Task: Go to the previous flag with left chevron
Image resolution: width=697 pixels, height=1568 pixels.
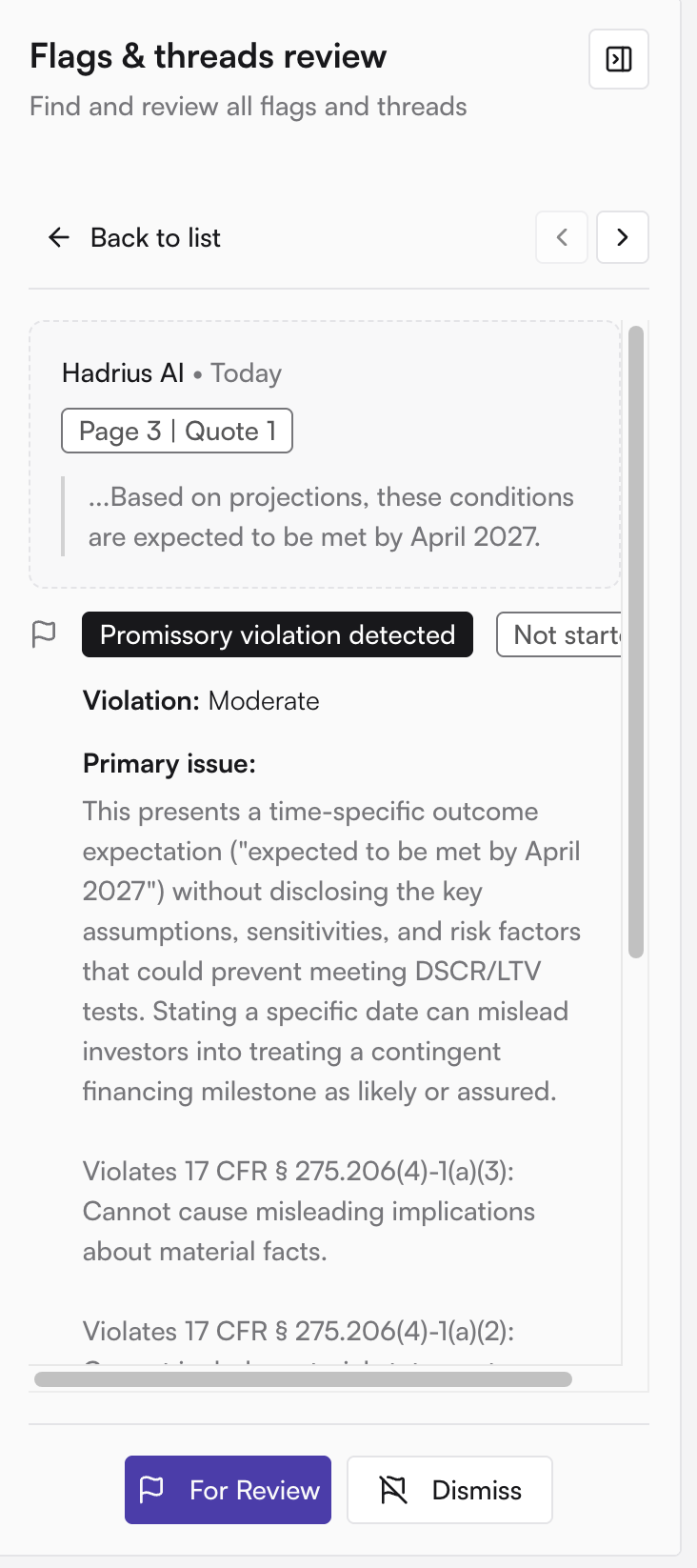Action: pyautogui.click(x=562, y=237)
